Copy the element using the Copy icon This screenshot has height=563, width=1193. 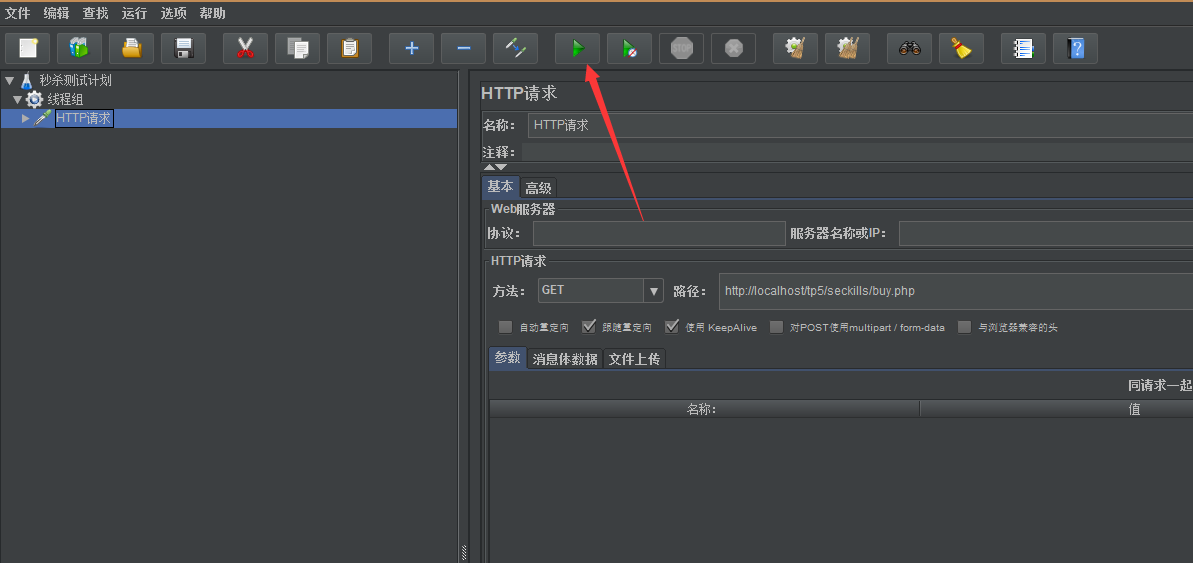(x=297, y=49)
